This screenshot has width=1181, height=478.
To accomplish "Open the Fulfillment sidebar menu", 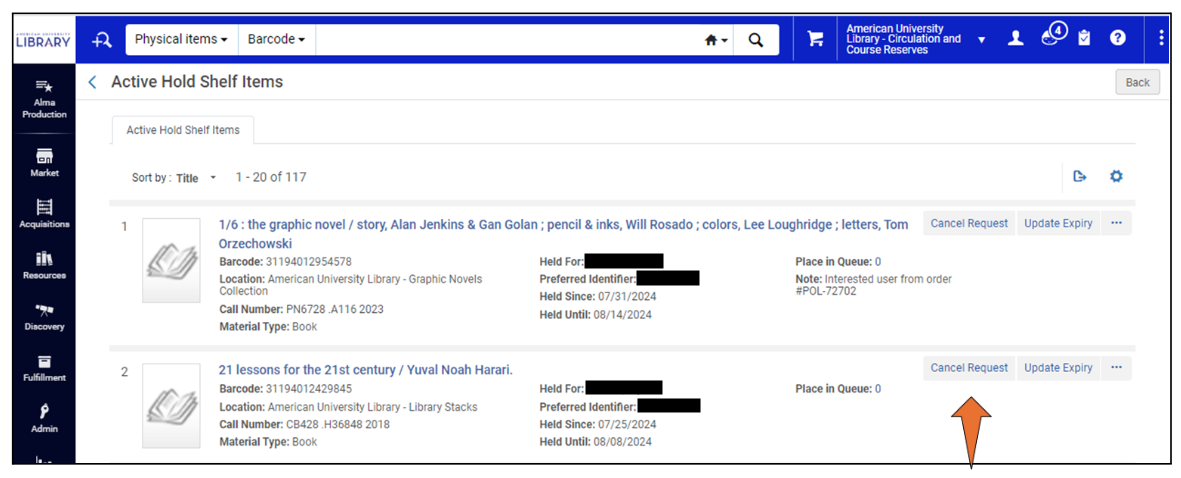I will click(44, 367).
